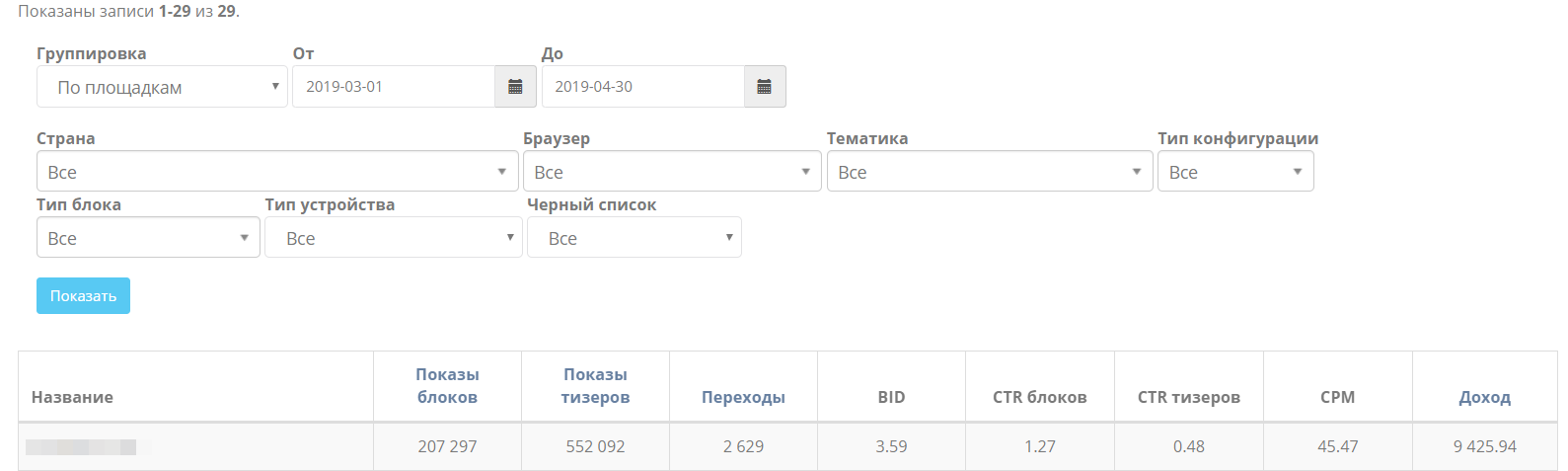The width and height of the screenshot is (1568, 471).
Task: Open the Тип конфигурации dropdown
Action: [x=1234, y=172]
